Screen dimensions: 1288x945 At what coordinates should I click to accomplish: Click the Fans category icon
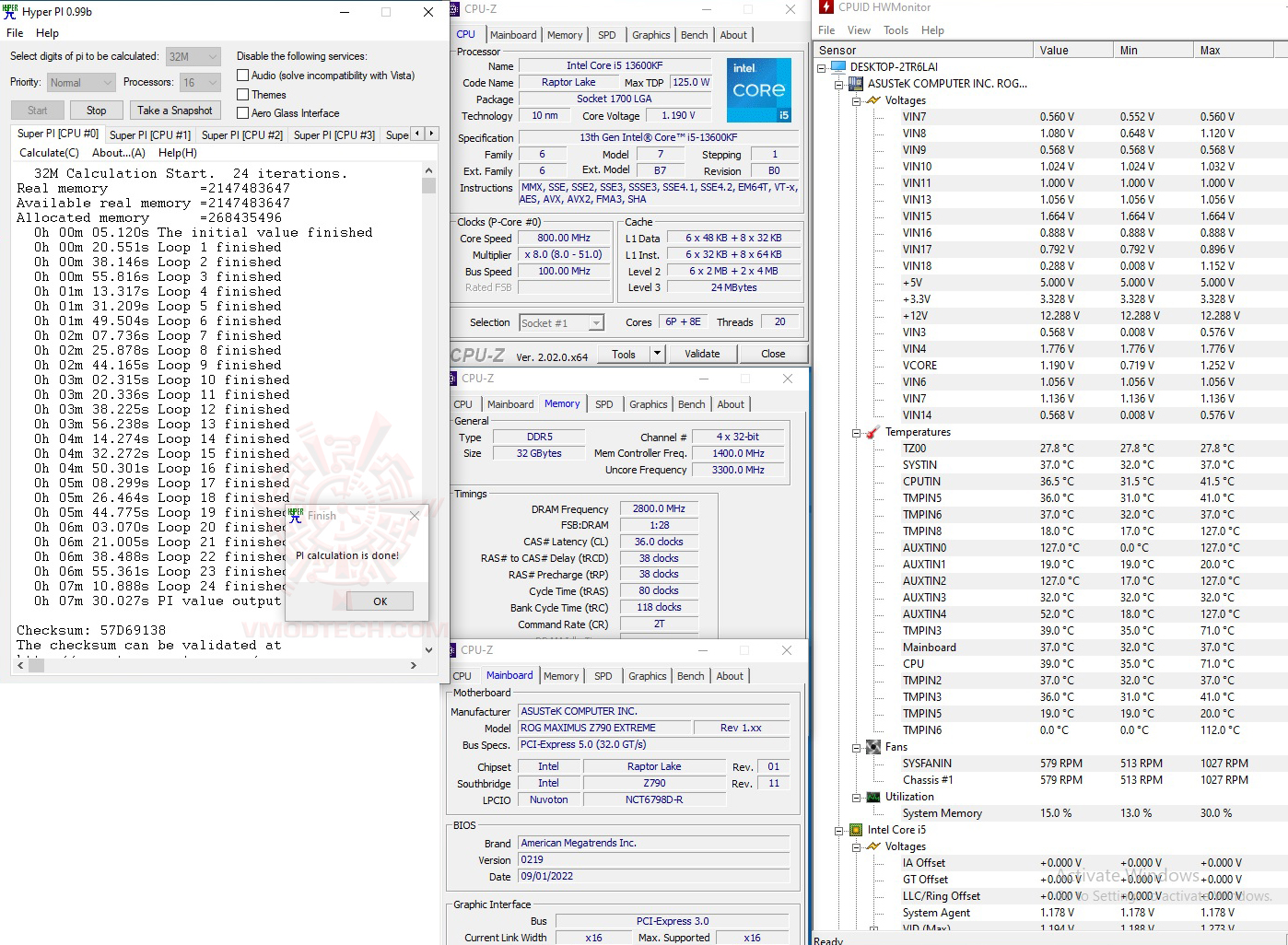point(873,747)
